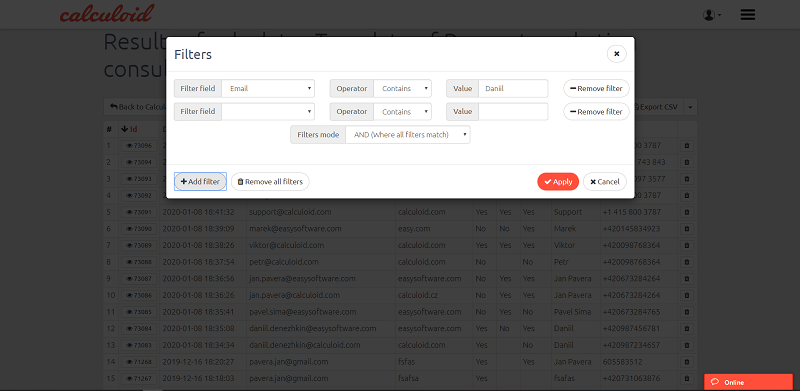Open the Online chat widget
The image size is (800, 391).
coord(748,382)
